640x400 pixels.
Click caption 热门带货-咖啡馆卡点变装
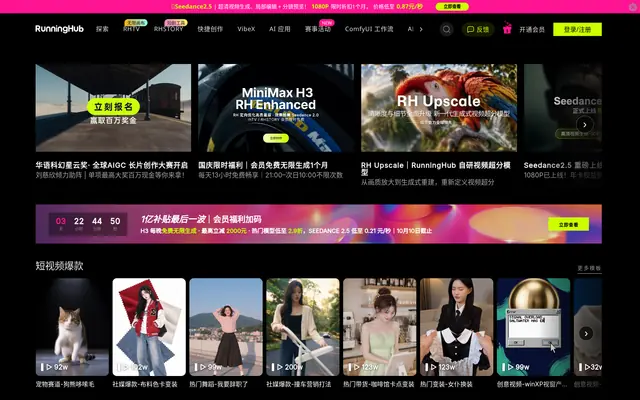(379, 384)
